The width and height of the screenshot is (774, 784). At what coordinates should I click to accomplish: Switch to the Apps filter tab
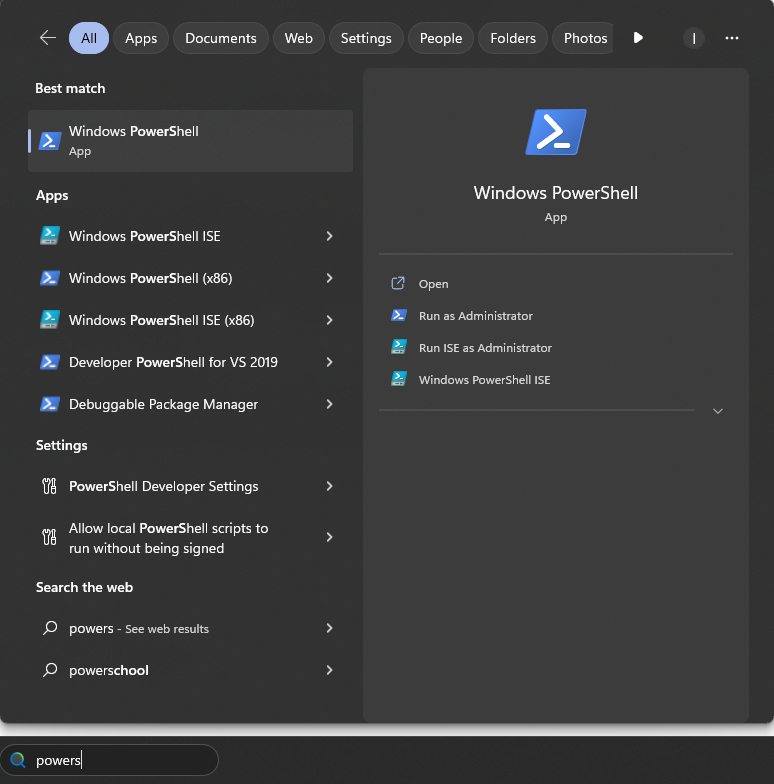click(141, 38)
